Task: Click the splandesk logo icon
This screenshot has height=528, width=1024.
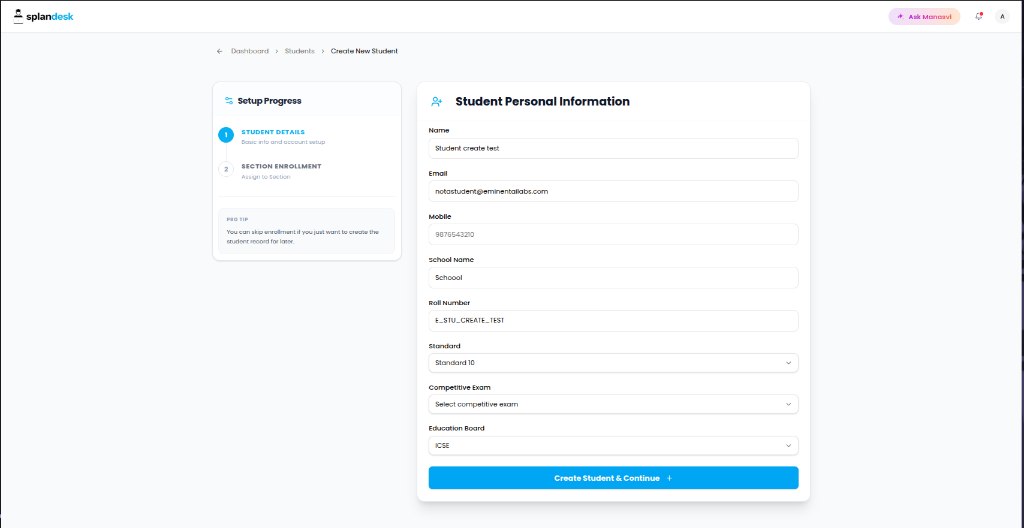Action: click(18, 16)
